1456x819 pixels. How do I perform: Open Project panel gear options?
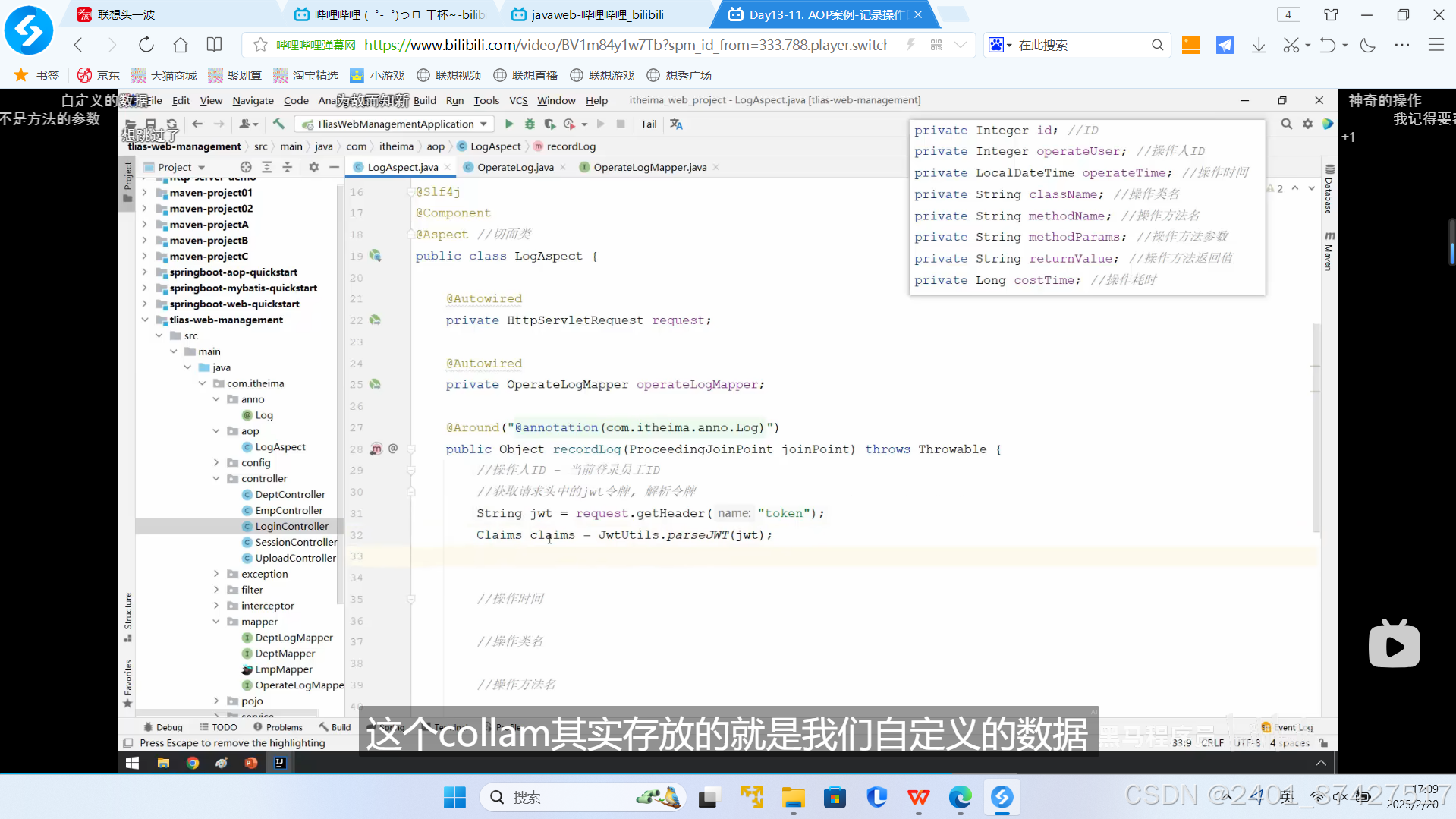point(313,167)
